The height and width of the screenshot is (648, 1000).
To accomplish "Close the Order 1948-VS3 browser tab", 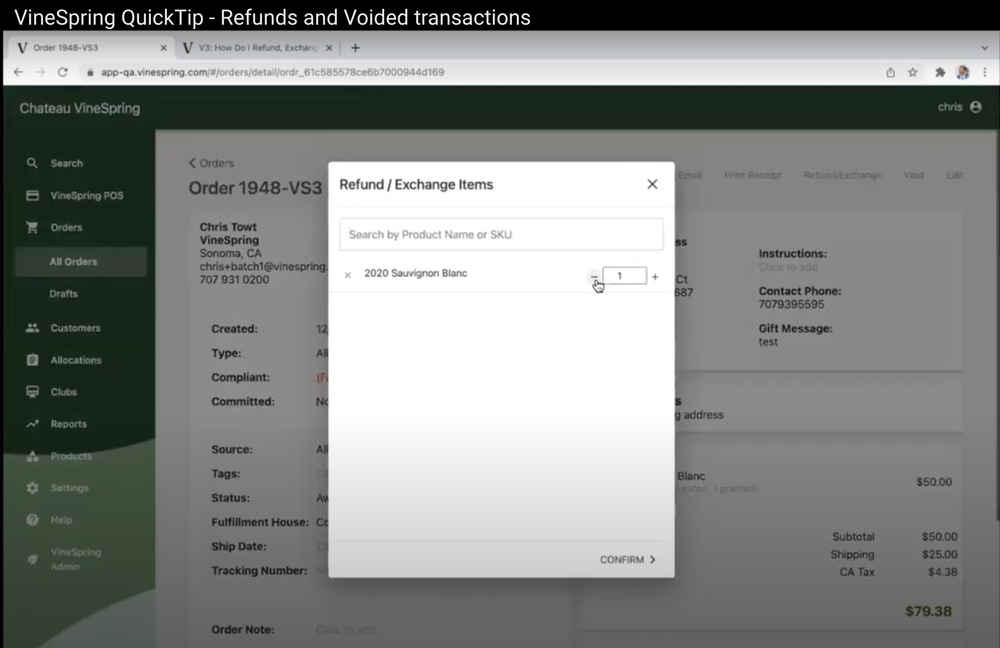I will pos(163,48).
